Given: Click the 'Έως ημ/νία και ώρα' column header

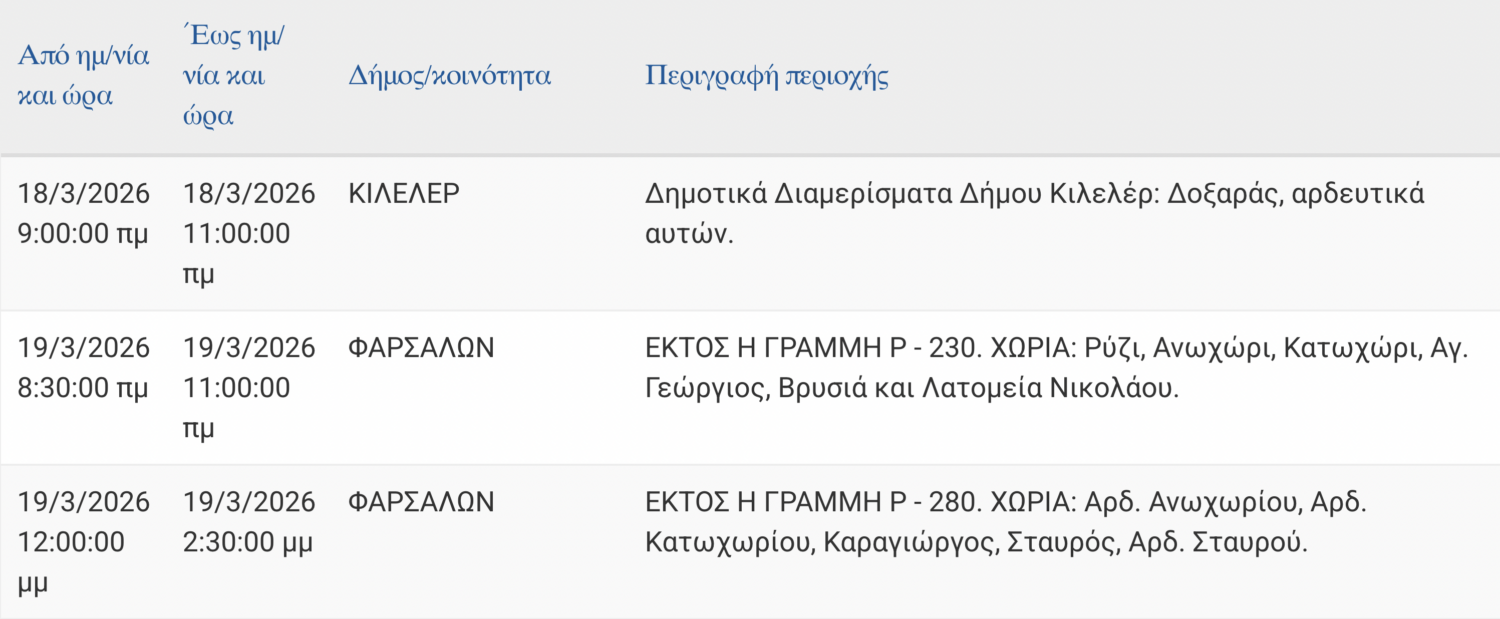Looking at the screenshot, I should click(233, 76).
